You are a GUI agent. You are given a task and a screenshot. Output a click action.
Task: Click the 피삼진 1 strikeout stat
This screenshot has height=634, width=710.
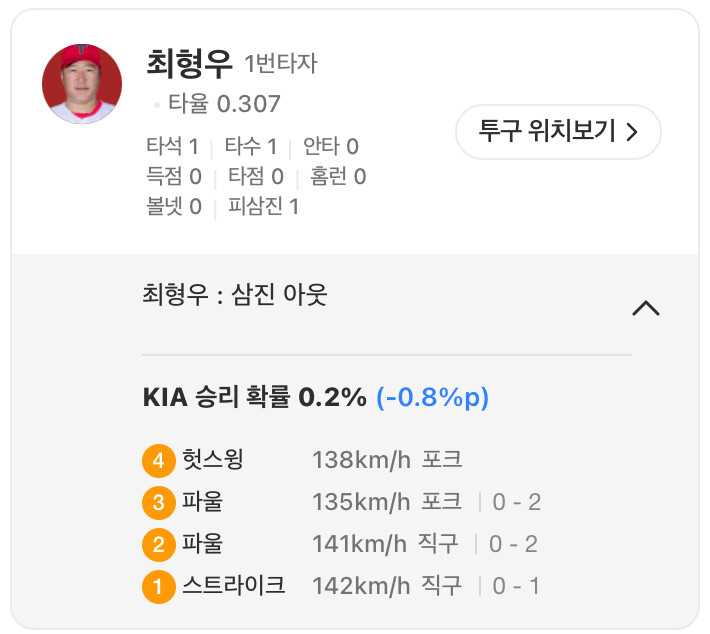click(x=263, y=206)
